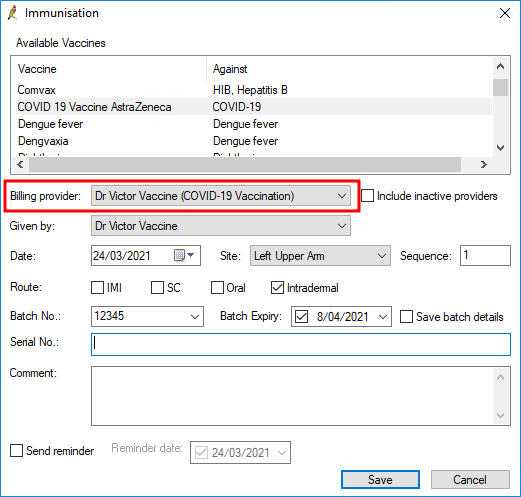Click vaccine list scroll down arrow

click(500, 148)
